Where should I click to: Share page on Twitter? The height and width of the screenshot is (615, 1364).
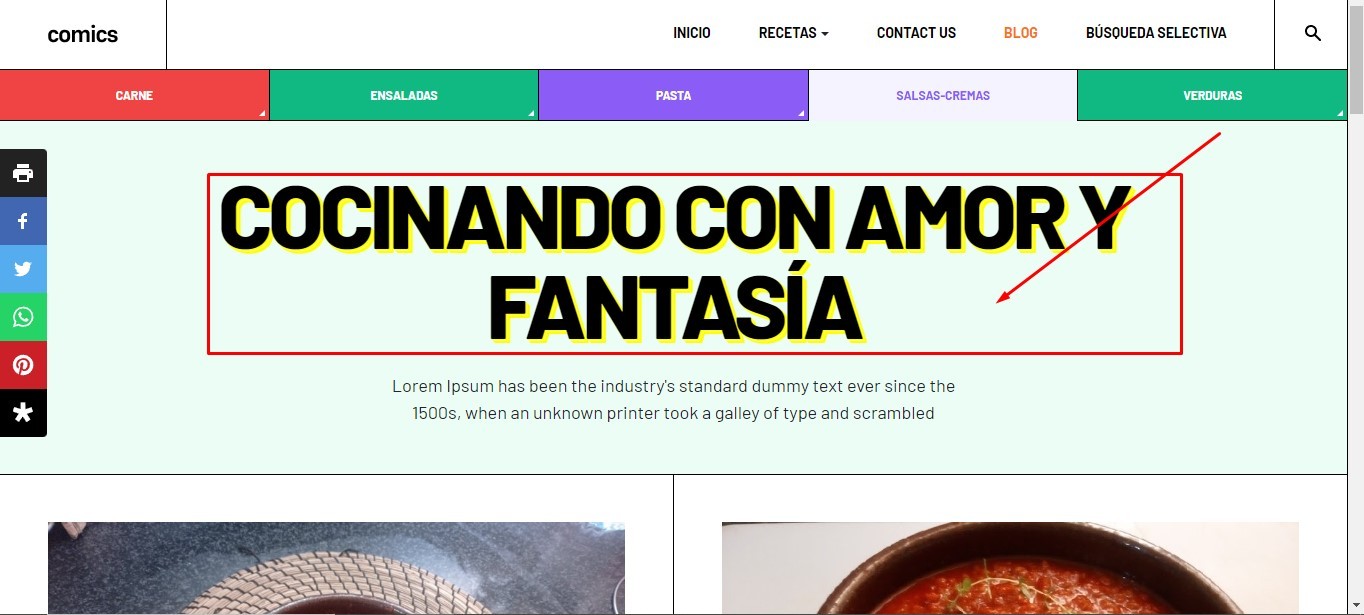point(23,269)
